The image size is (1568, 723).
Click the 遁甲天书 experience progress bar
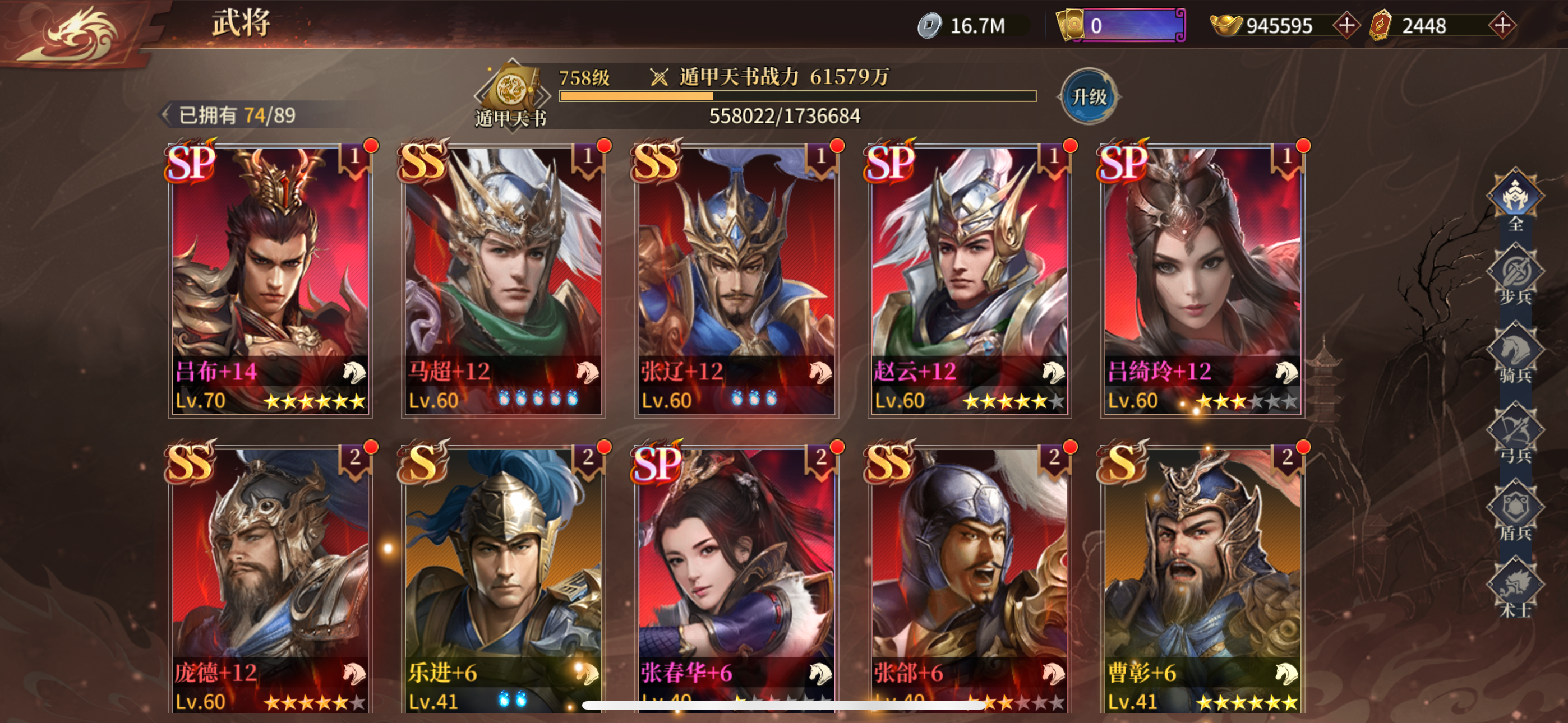pos(797,96)
